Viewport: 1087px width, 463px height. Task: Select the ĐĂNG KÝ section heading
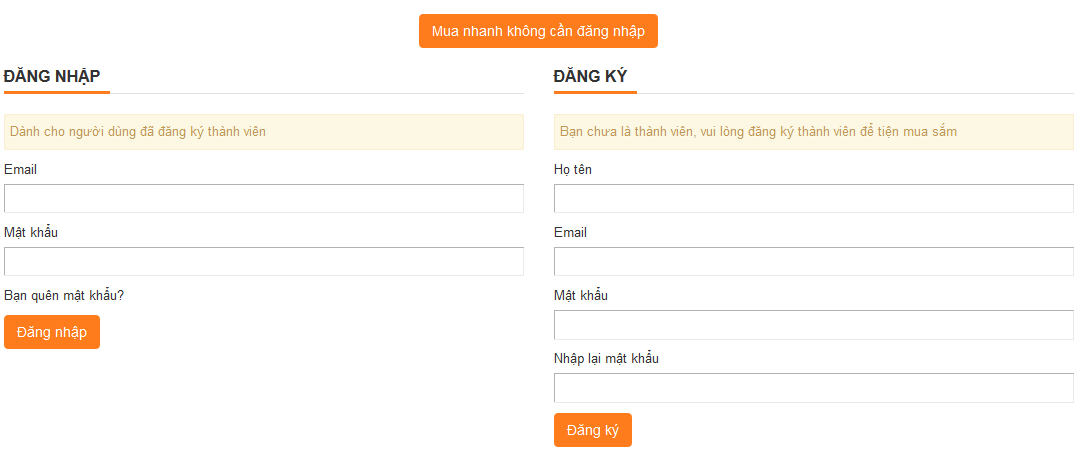coord(591,76)
